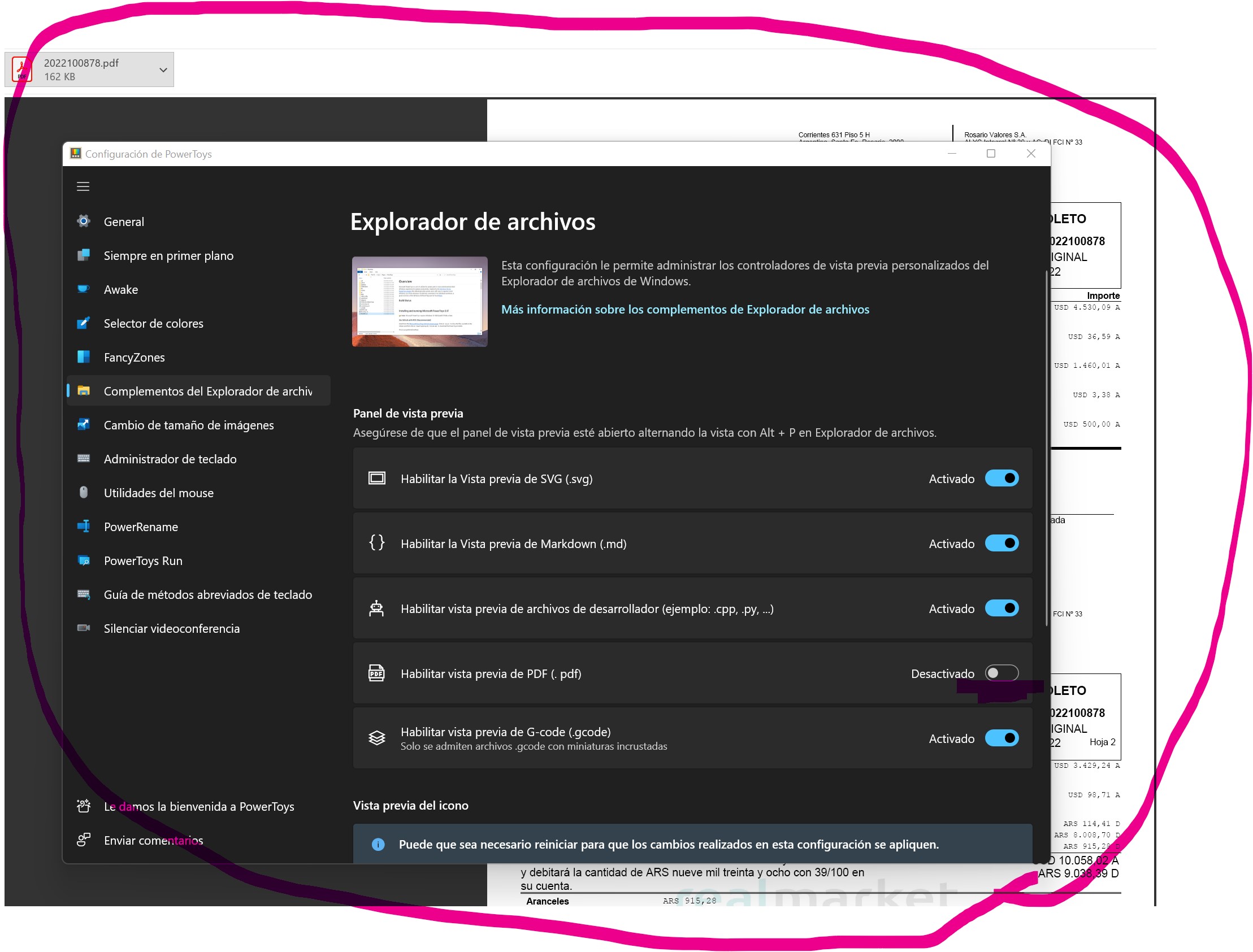The width and height of the screenshot is (1253, 952).
Task: Select the PowerToys Run launcher icon
Action: pos(84,560)
